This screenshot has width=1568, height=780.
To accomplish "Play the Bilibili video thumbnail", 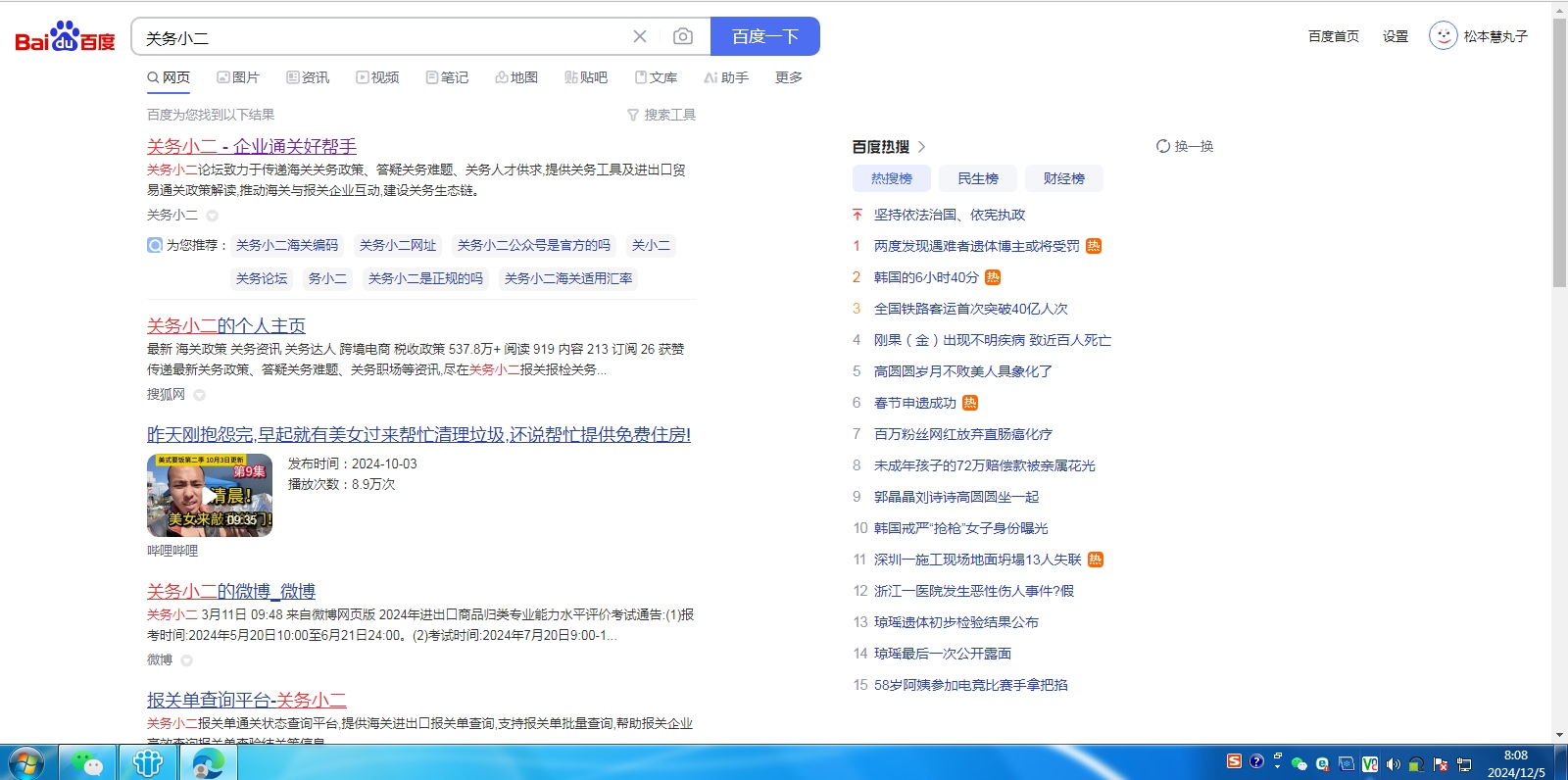I will coord(210,495).
